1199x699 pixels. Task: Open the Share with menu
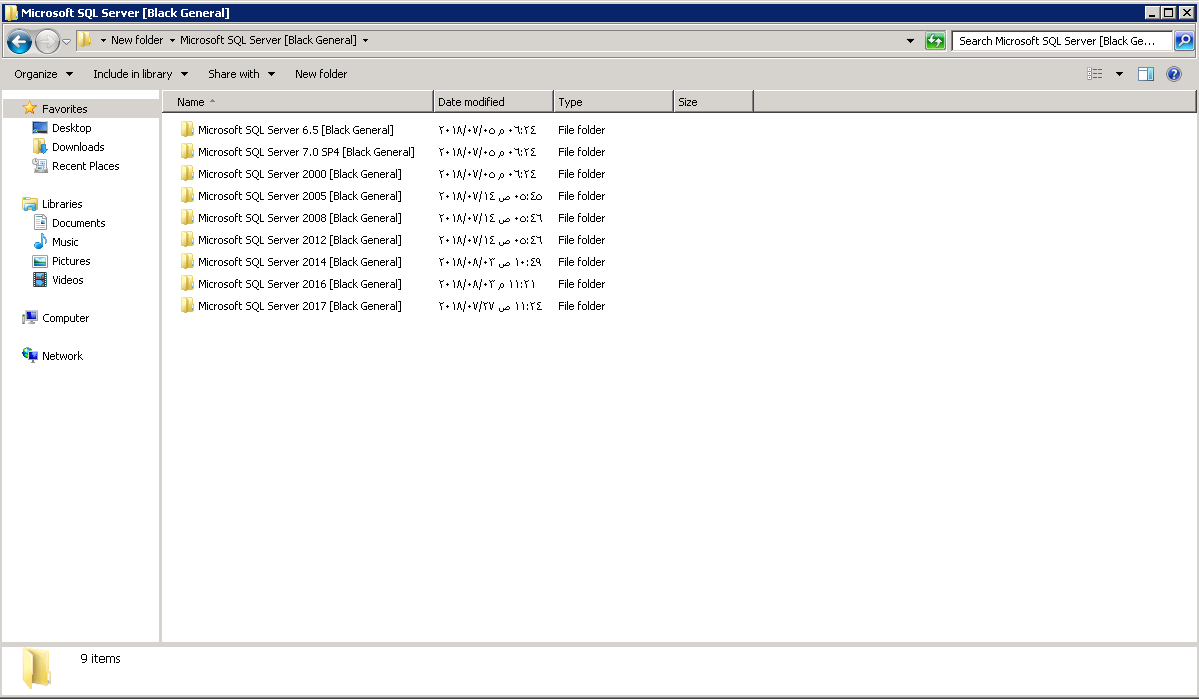pyautogui.click(x=241, y=74)
